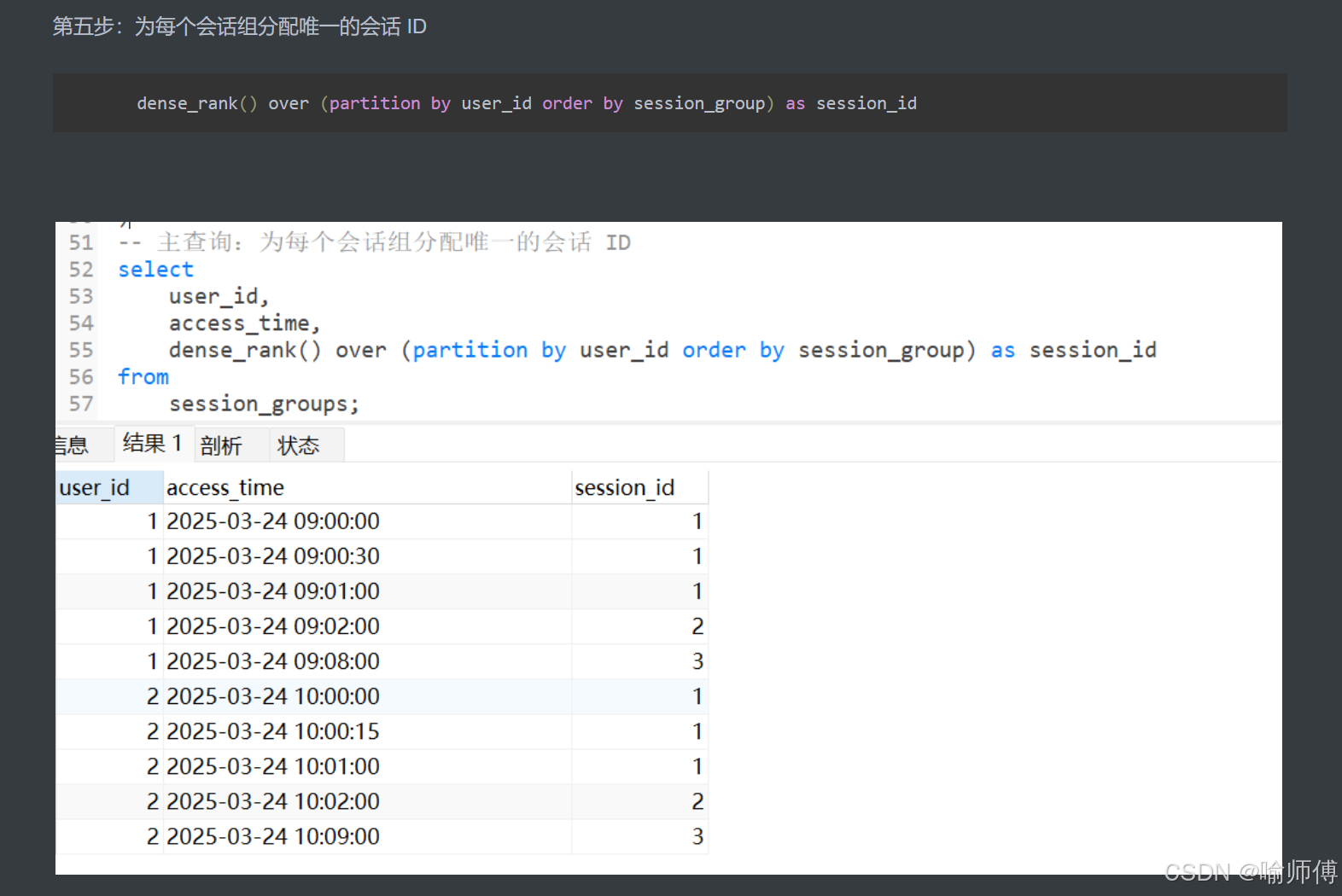
Task: Click cell 2025-03-24 09:01:00
Action: 367,591
